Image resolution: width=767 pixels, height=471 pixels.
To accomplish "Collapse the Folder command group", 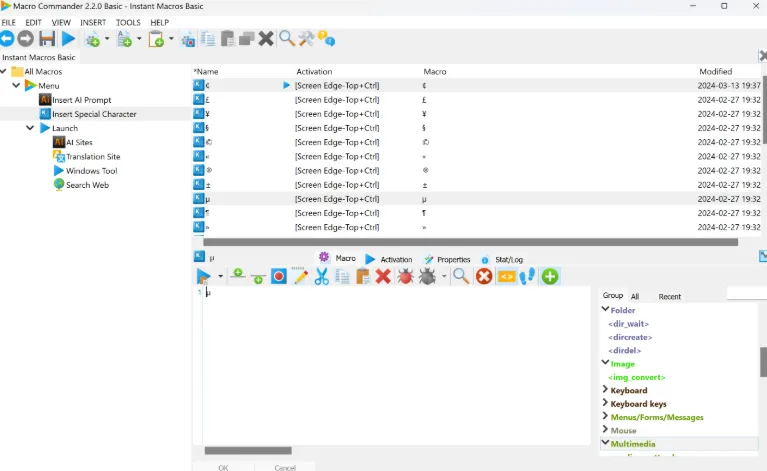I will click(605, 309).
